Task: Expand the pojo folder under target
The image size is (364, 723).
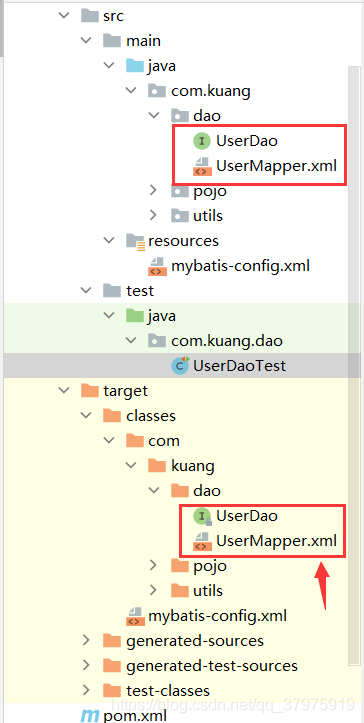Action: 154,565
